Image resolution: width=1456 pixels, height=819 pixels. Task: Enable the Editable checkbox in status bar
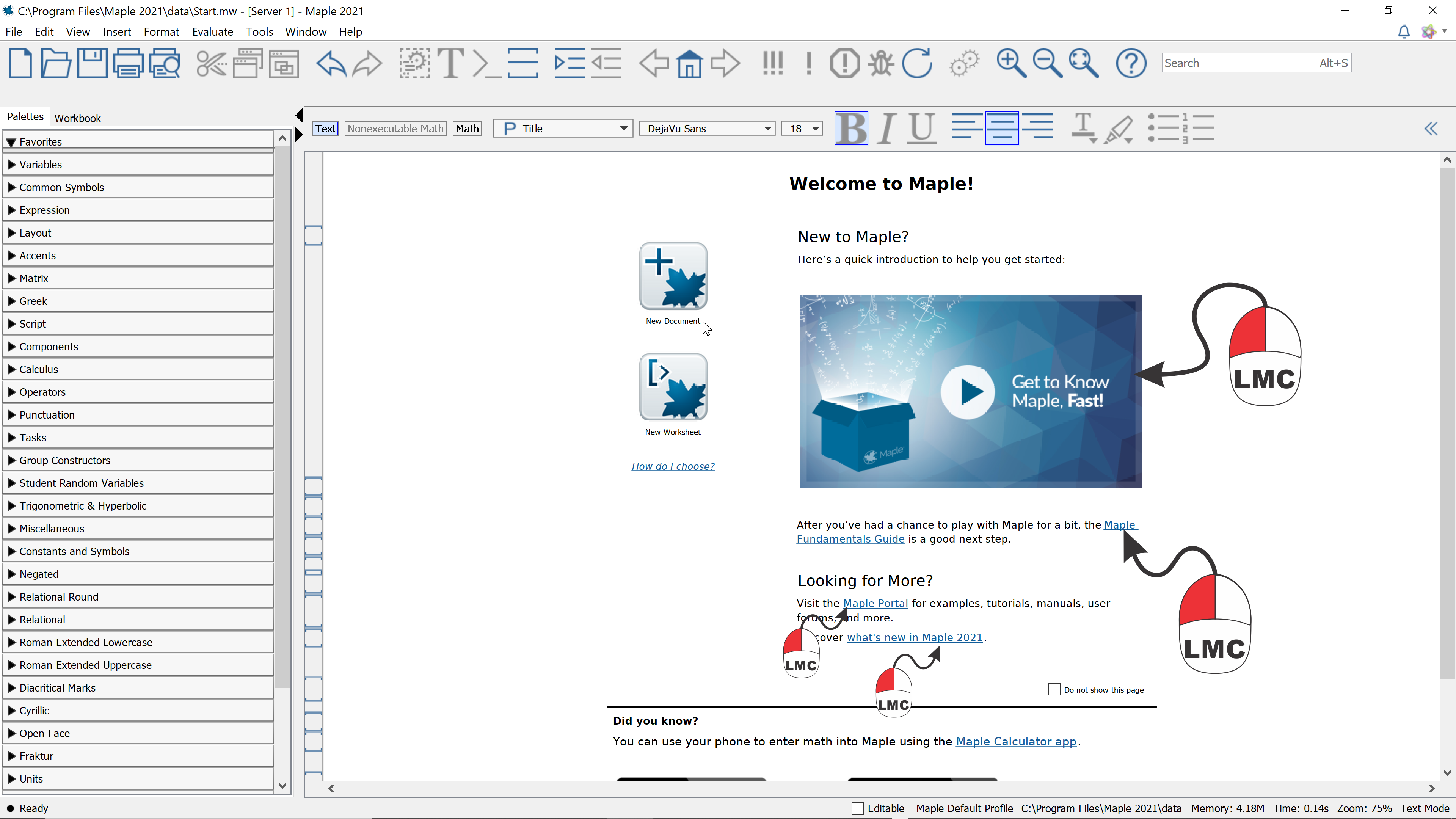click(x=857, y=808)
